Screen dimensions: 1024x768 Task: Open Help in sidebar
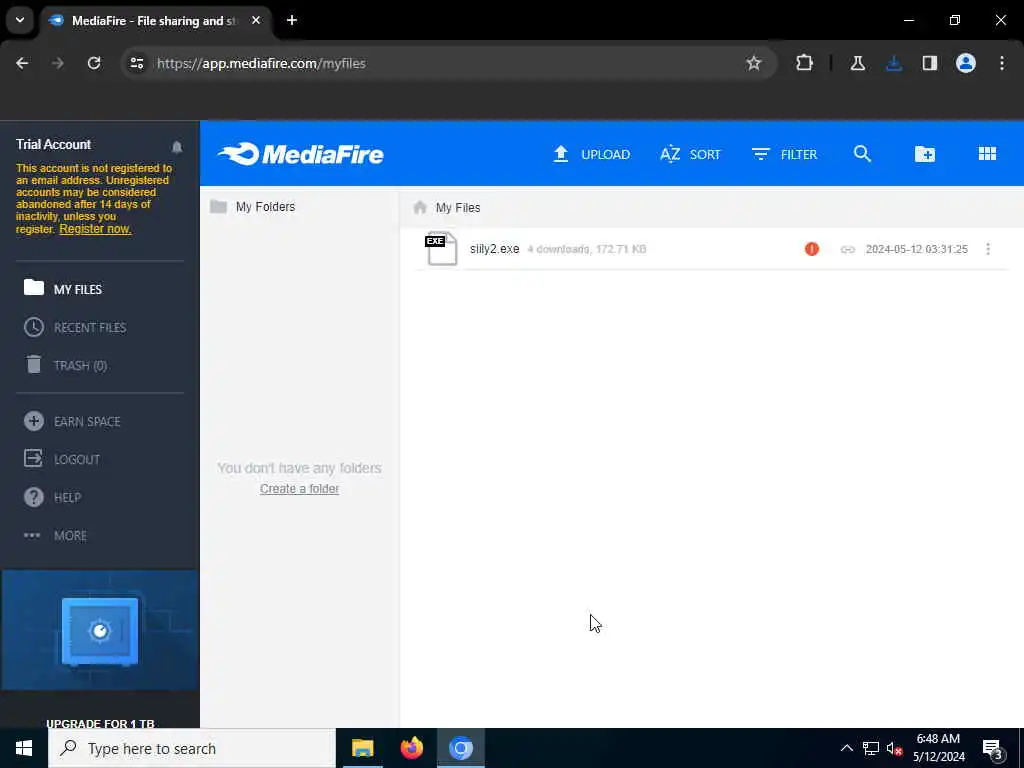(52, 497)
